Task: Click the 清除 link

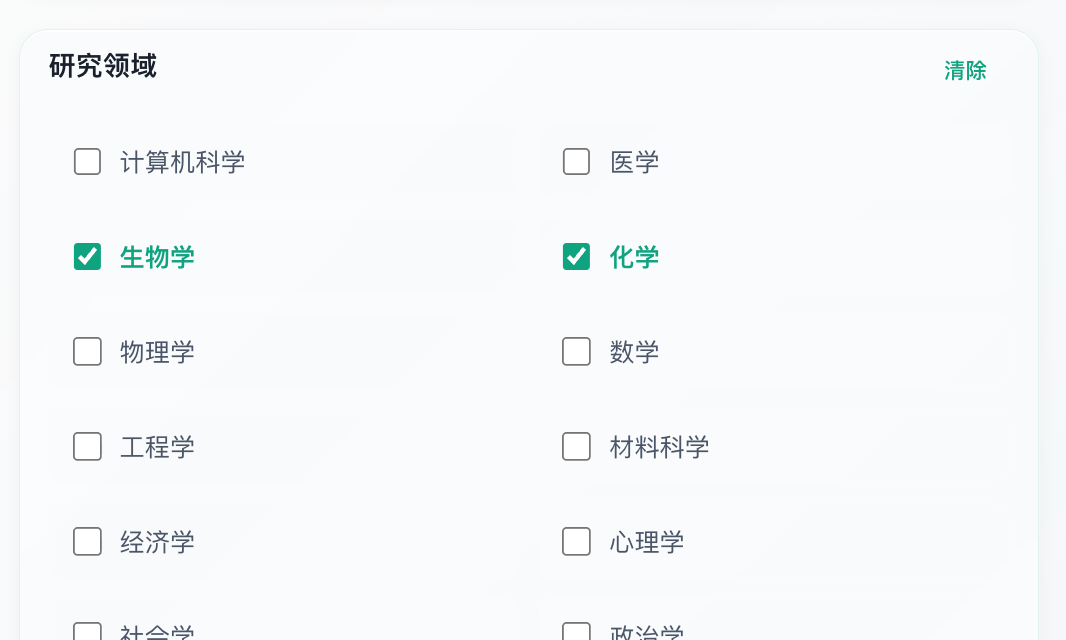Action: pyautogui.click(x=965, y=71)
